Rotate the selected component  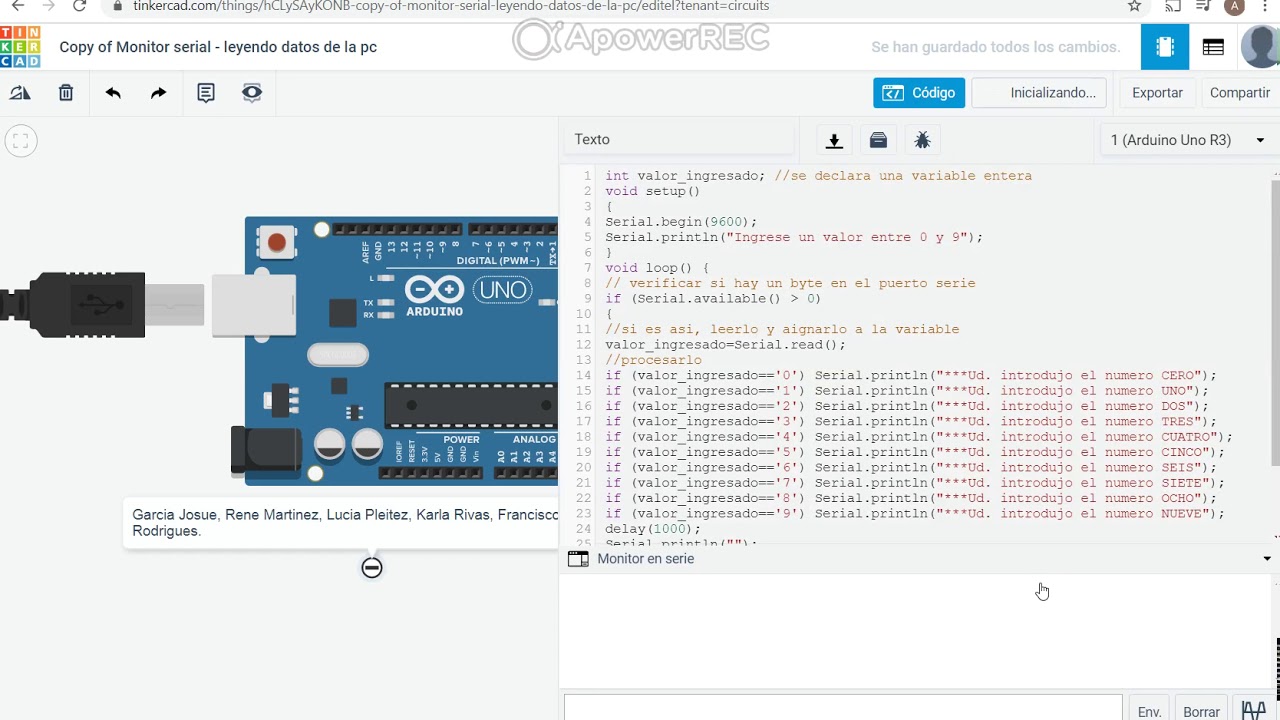tap(20, 93)
